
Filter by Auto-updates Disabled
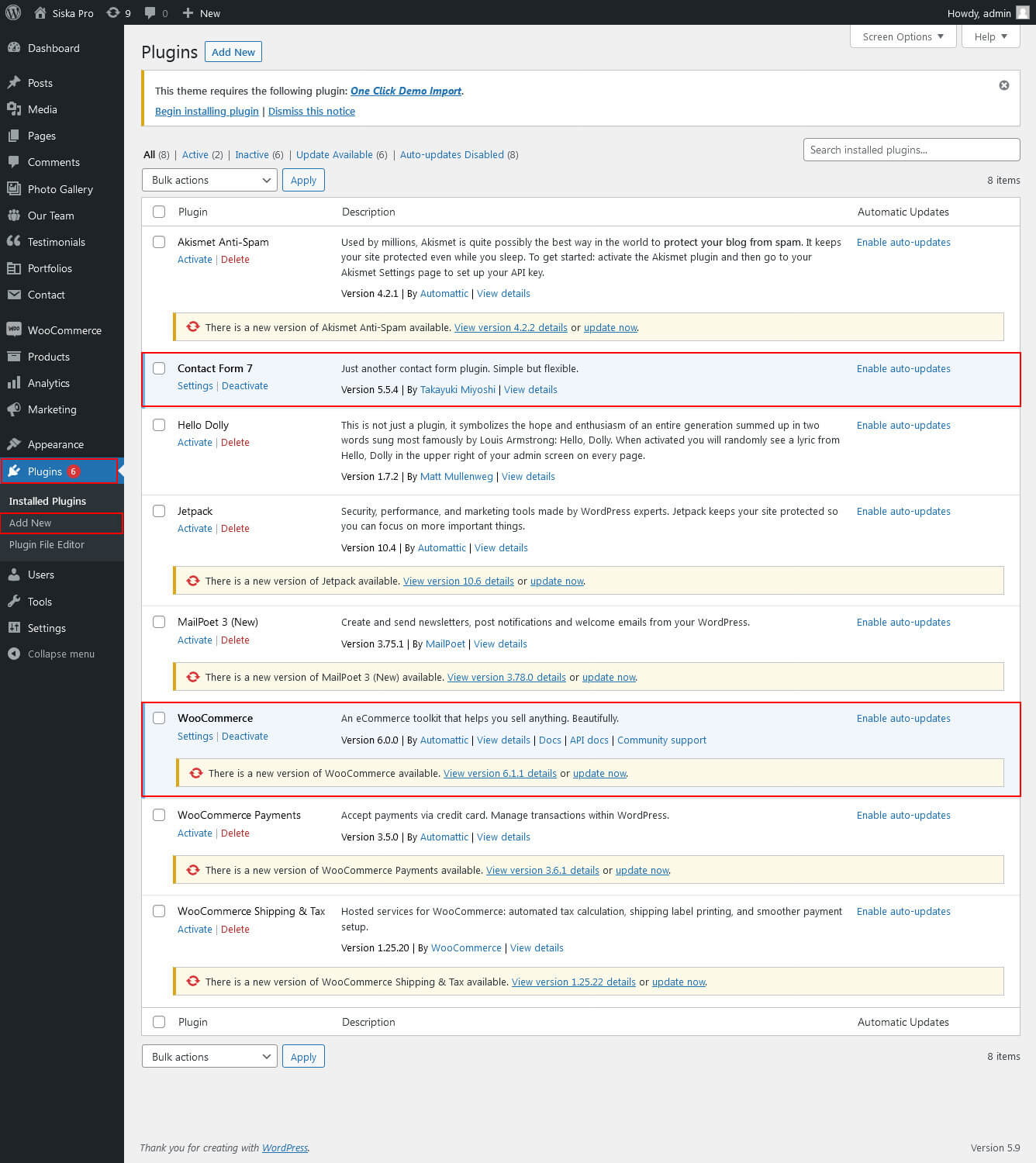pyautogui.click(x=452, y=154)
